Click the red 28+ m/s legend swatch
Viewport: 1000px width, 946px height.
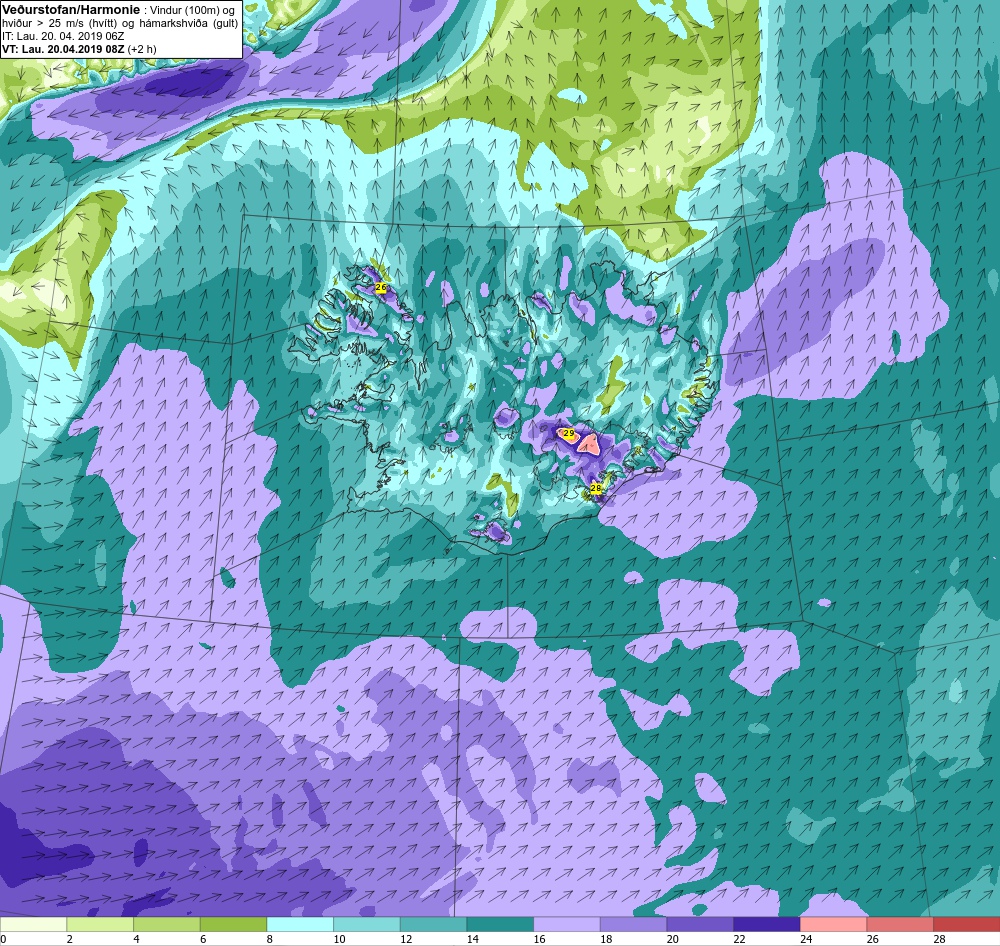(966, 924)
